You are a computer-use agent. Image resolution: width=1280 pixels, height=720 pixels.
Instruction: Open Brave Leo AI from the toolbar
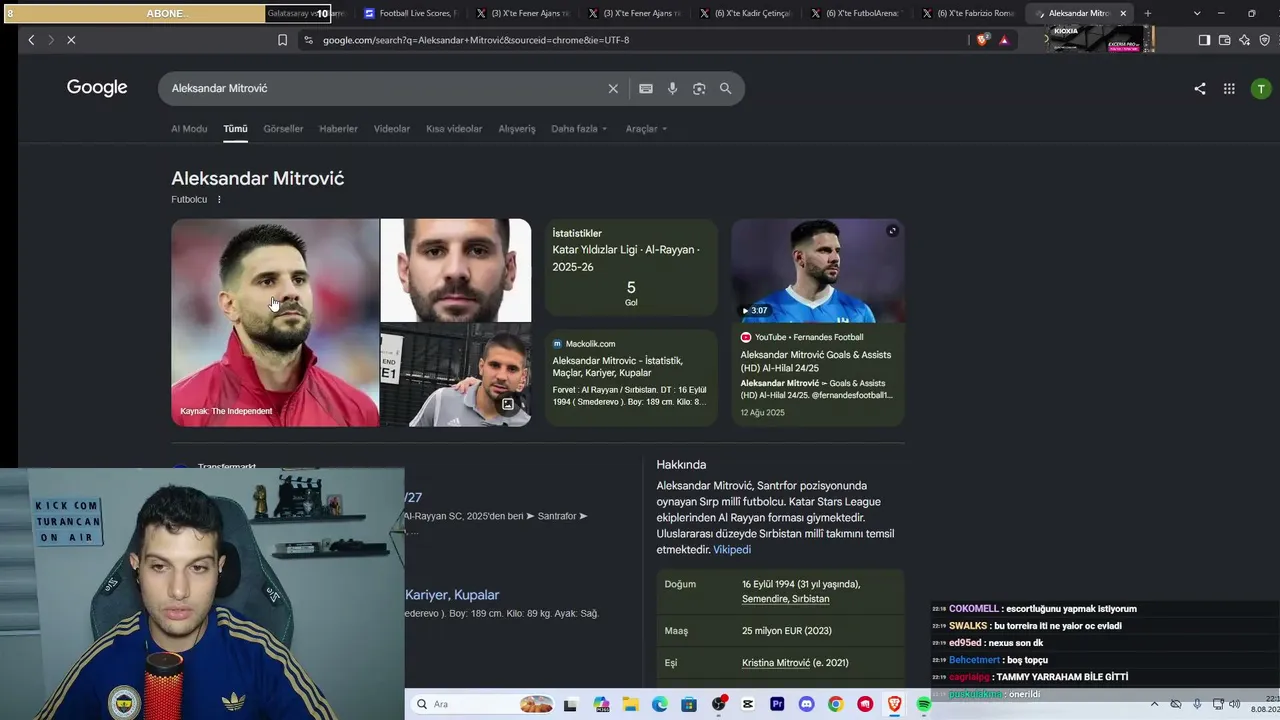1244,40
